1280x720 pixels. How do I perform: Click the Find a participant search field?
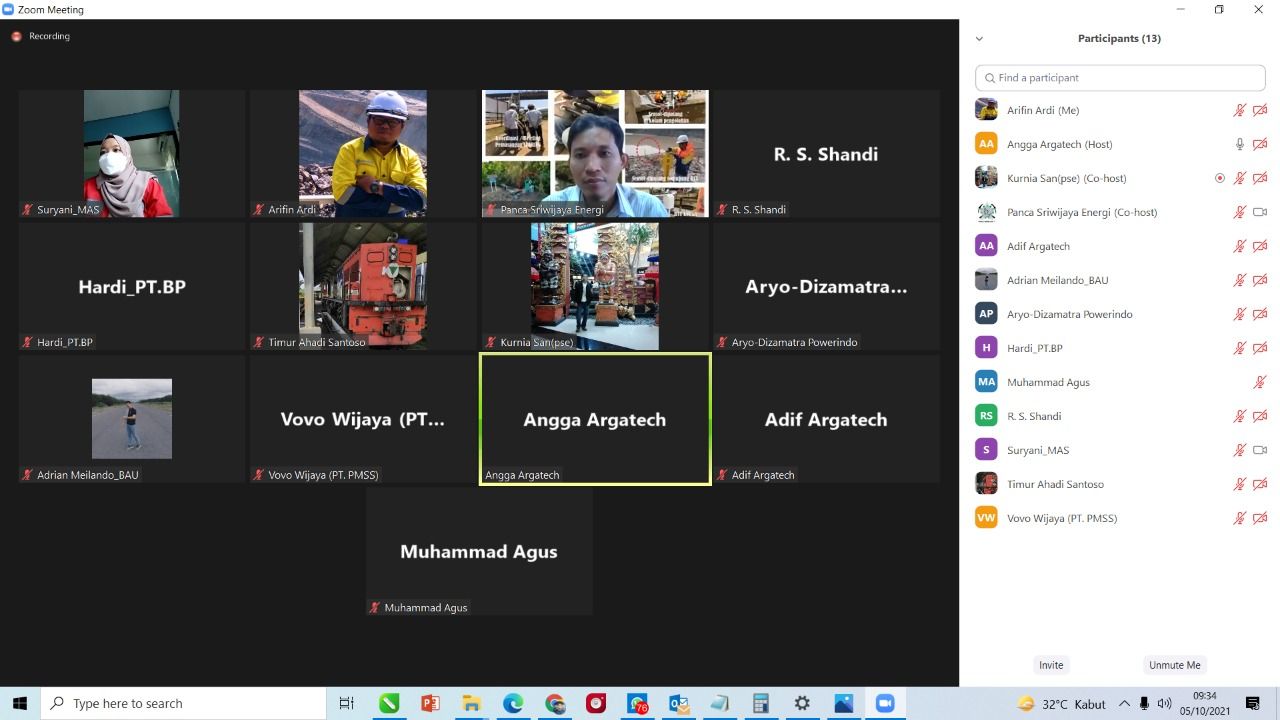[1120, 78]
